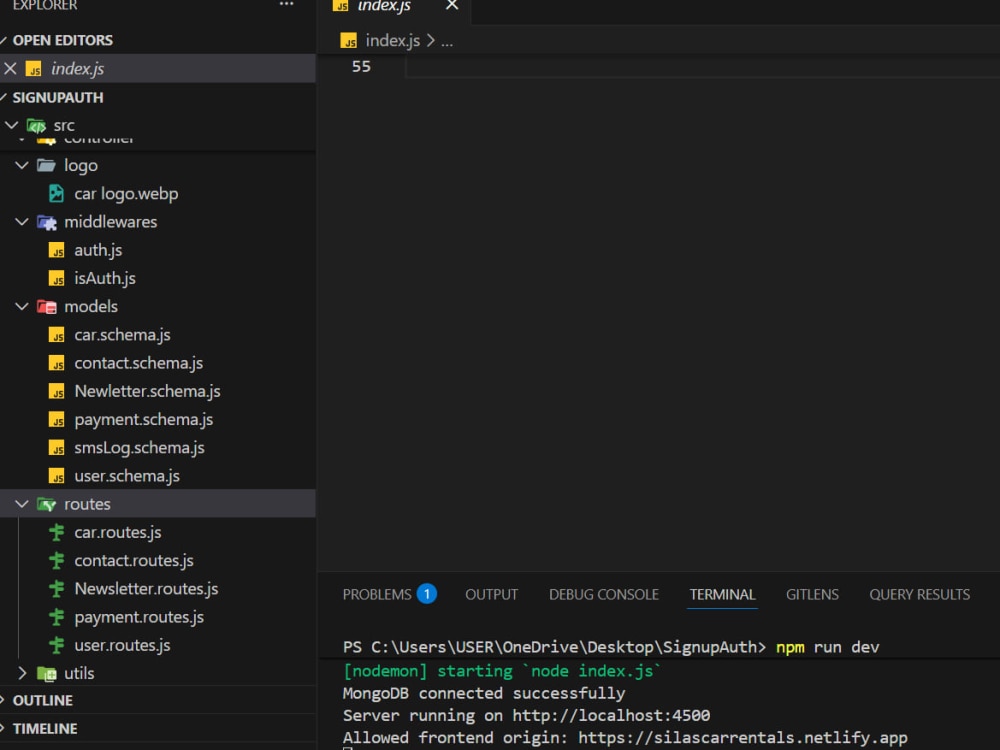The height and width of the screenshot is (750, 1000).
Task: Click the image file icon of car logo.webp
Action: click(56, 193)
